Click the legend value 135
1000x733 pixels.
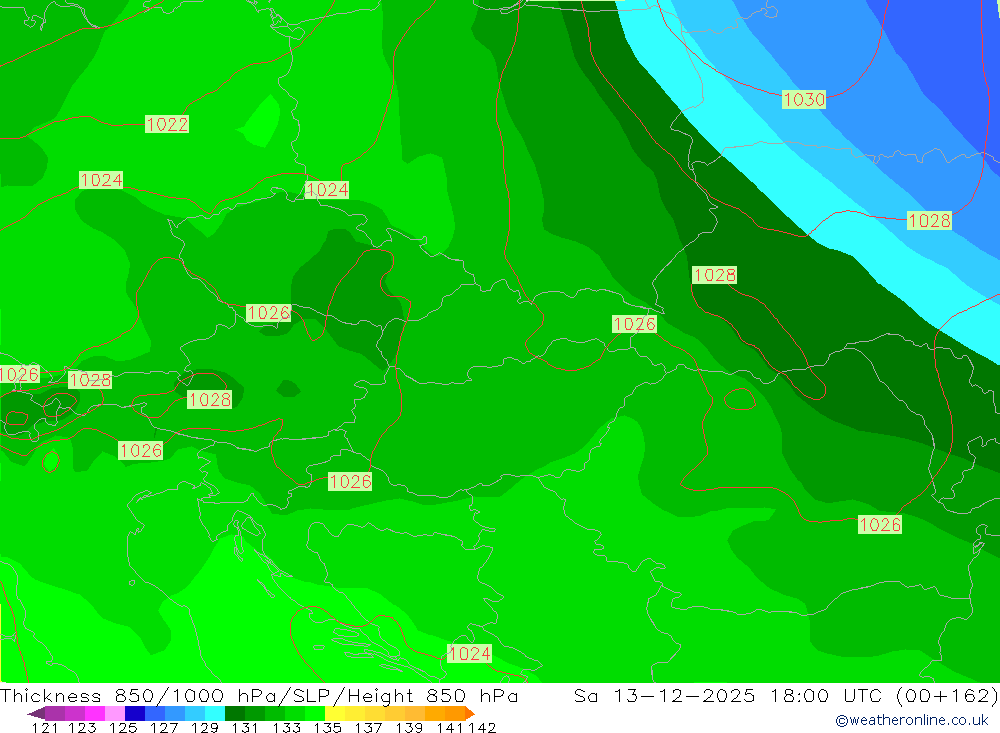328,728
